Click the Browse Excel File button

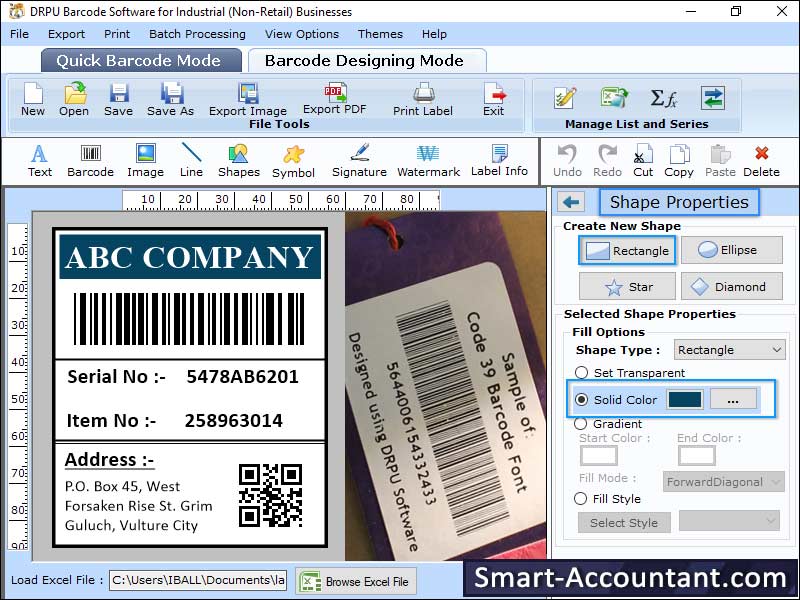[356, 581]
